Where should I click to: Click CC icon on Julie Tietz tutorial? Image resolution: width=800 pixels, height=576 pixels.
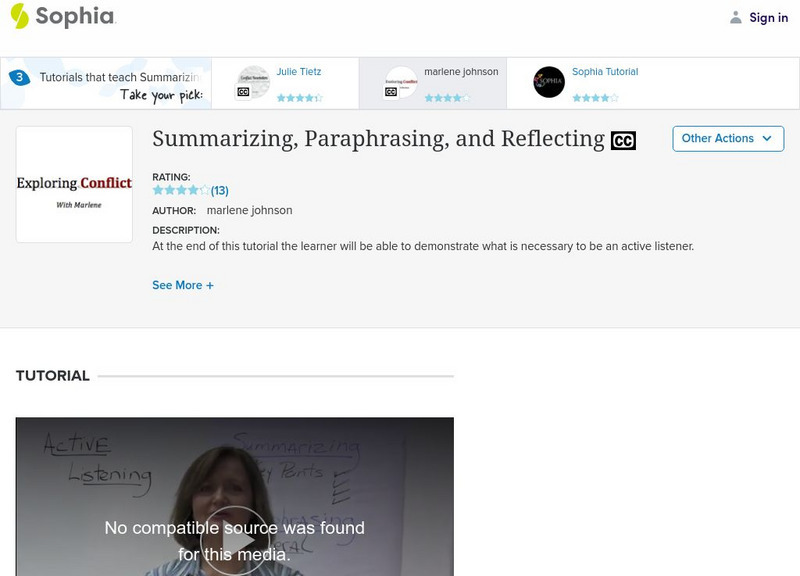(243, 92)
